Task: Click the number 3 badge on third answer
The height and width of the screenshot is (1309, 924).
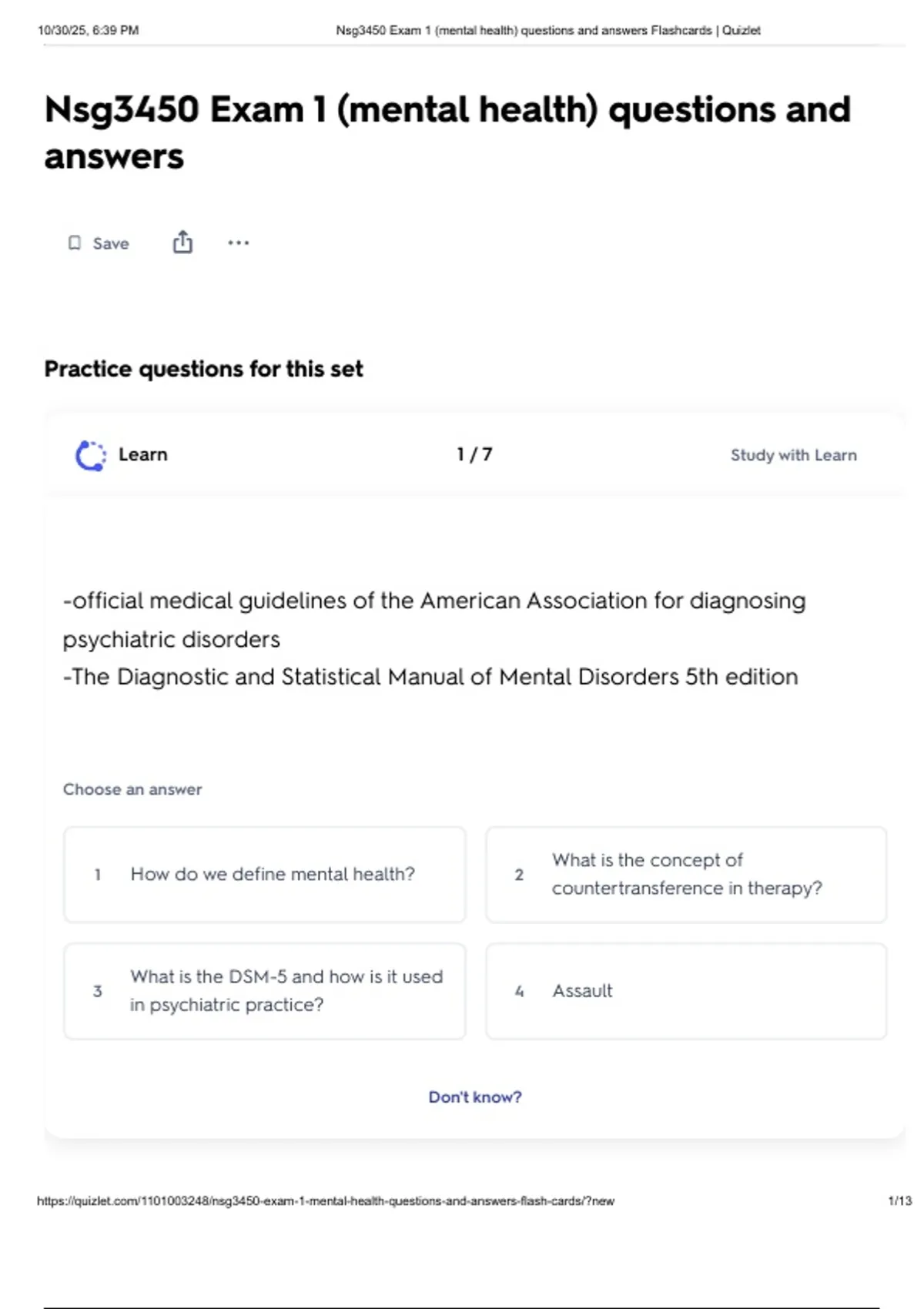Action: click(98, 991)
